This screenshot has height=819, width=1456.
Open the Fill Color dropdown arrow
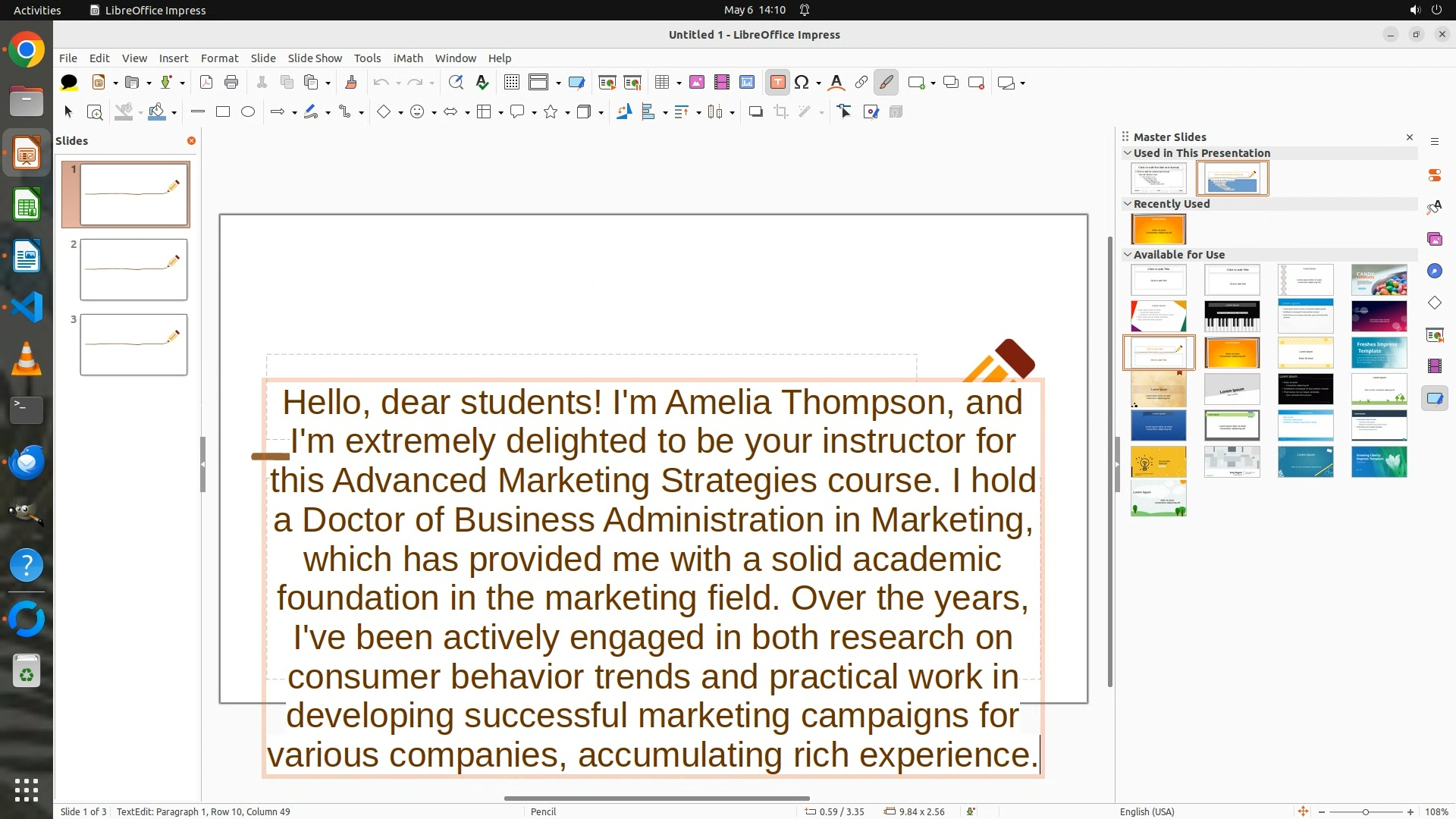pyautogui.click(x=174, y=113)
